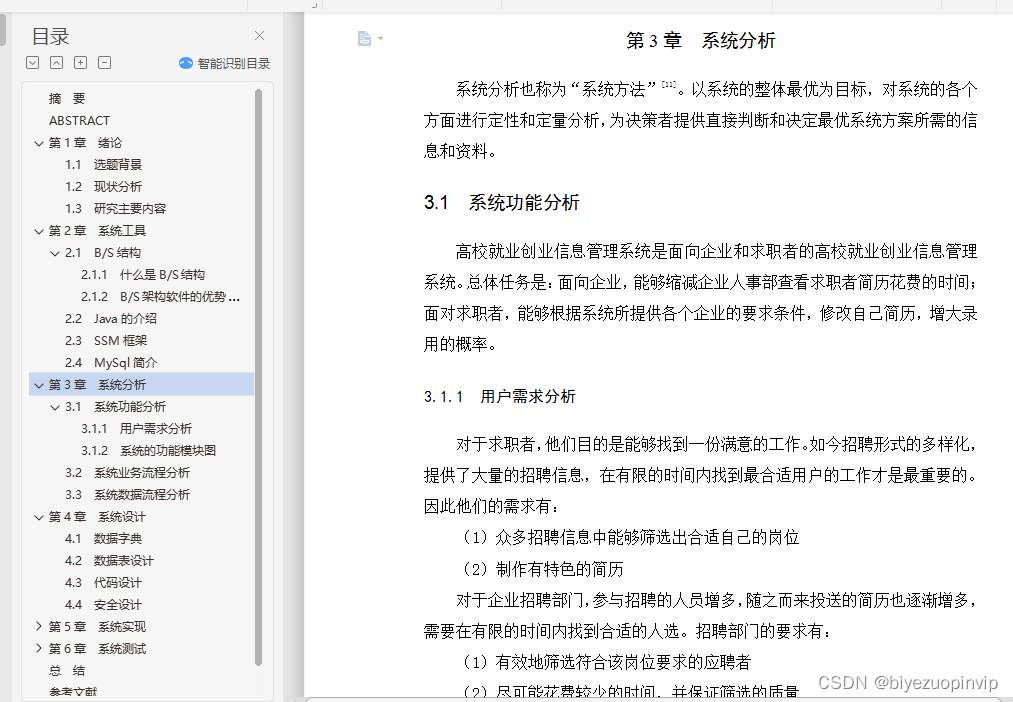Image resolution: width=1013 pixels, height=702 pixels.
Task: Select outline entry 1.1 选题背景
Action: [103, 165]
